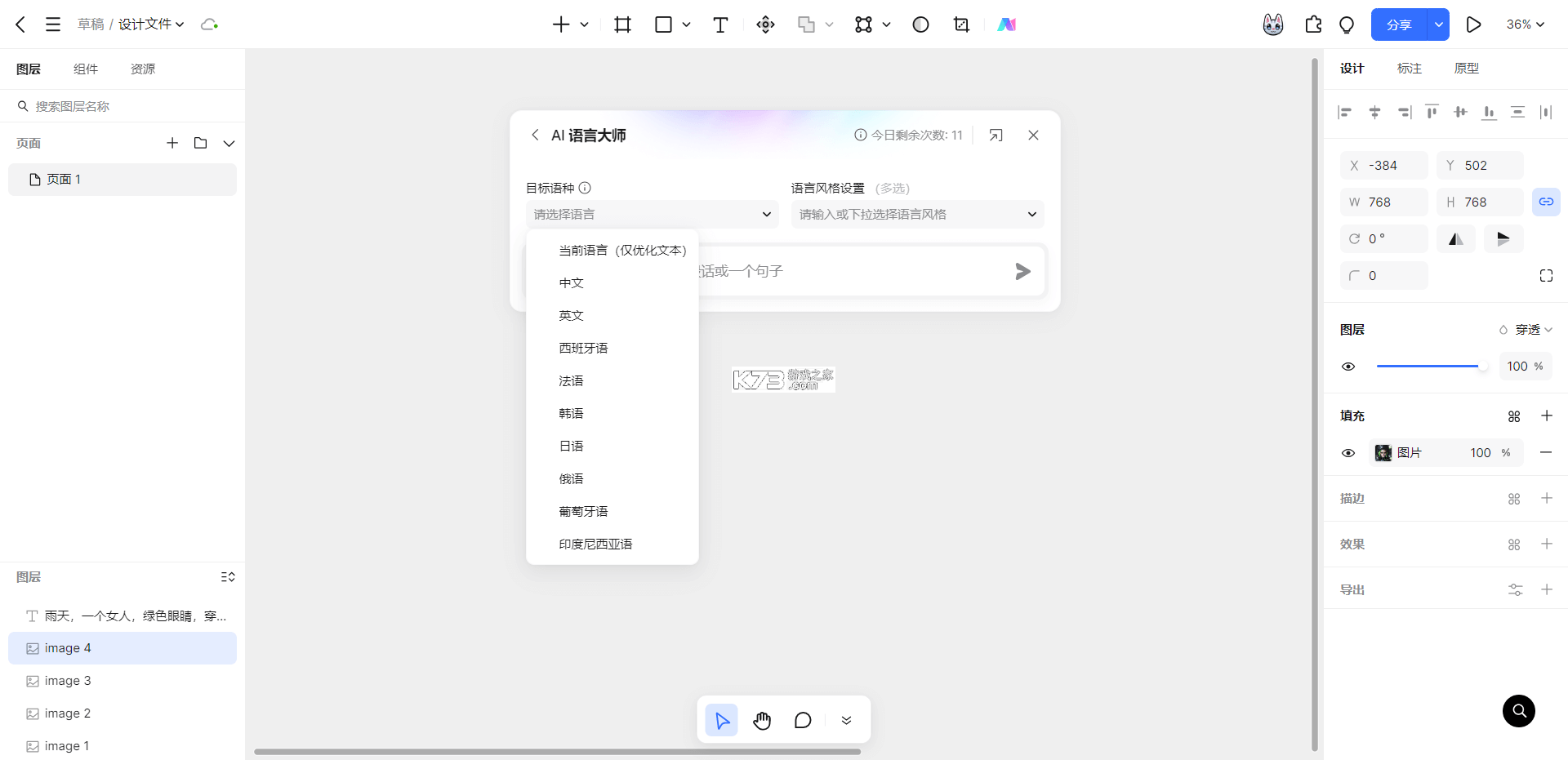Image resolution: width=1568 pixels, height=760 pixels.
Task: Open the plugins puzzle icon
Action: pyautogui.click(x=1313, y=24)
